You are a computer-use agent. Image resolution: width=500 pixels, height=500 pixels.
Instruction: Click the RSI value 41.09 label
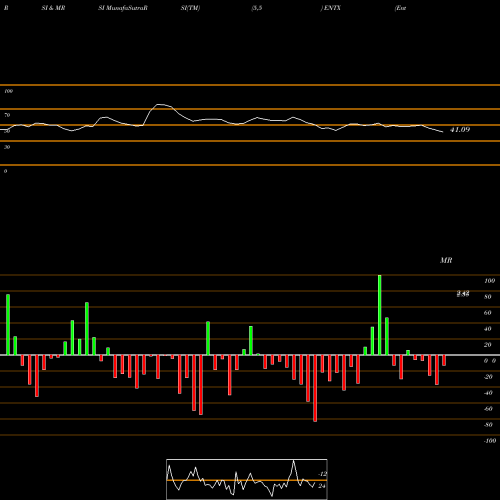(460, 130)
